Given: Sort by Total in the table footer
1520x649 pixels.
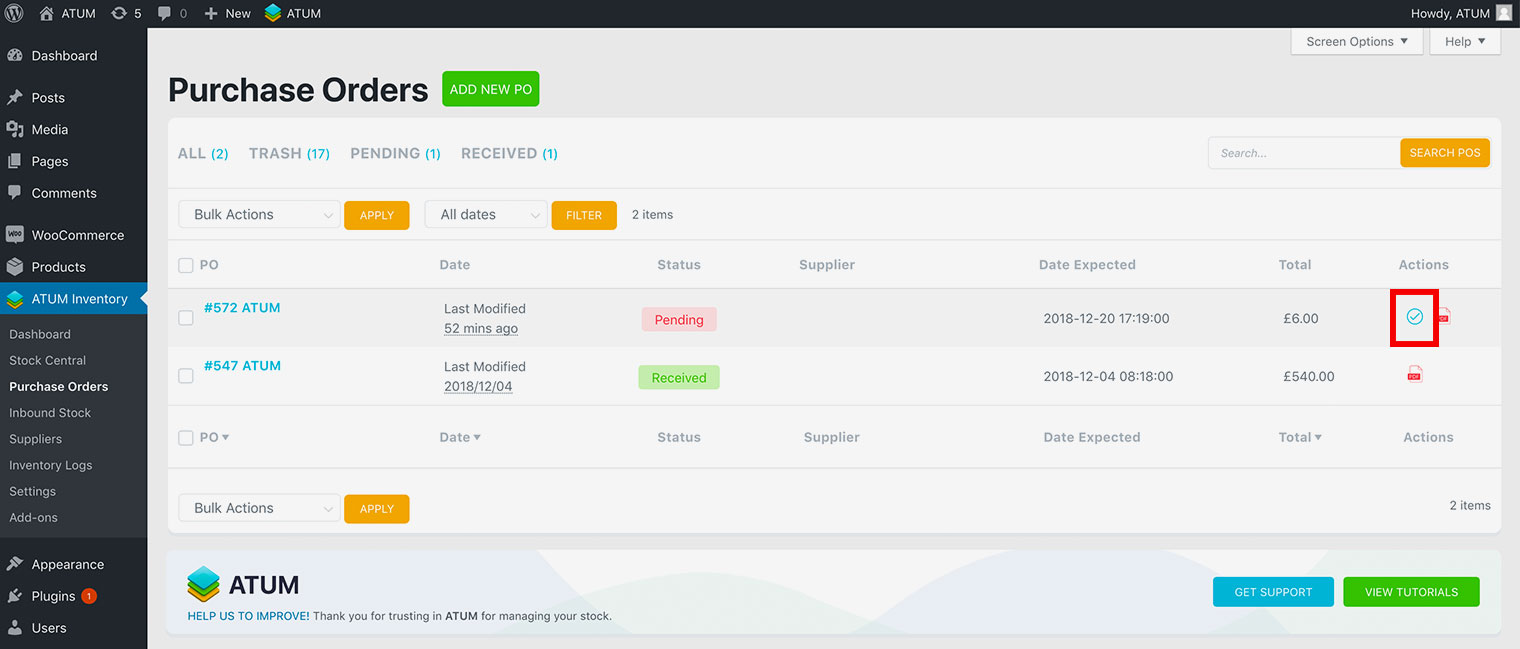Looking at the screenshot, I should (x=1300, y=438).
